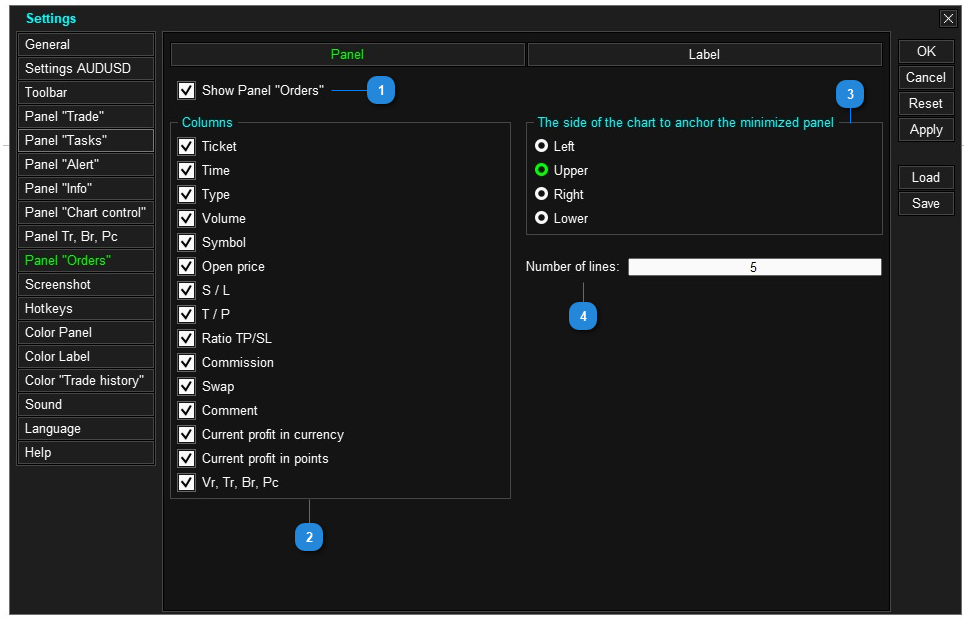Open Panel "Trade" settings
Viewport: 967px width, 621px height.
coord(86,117)
